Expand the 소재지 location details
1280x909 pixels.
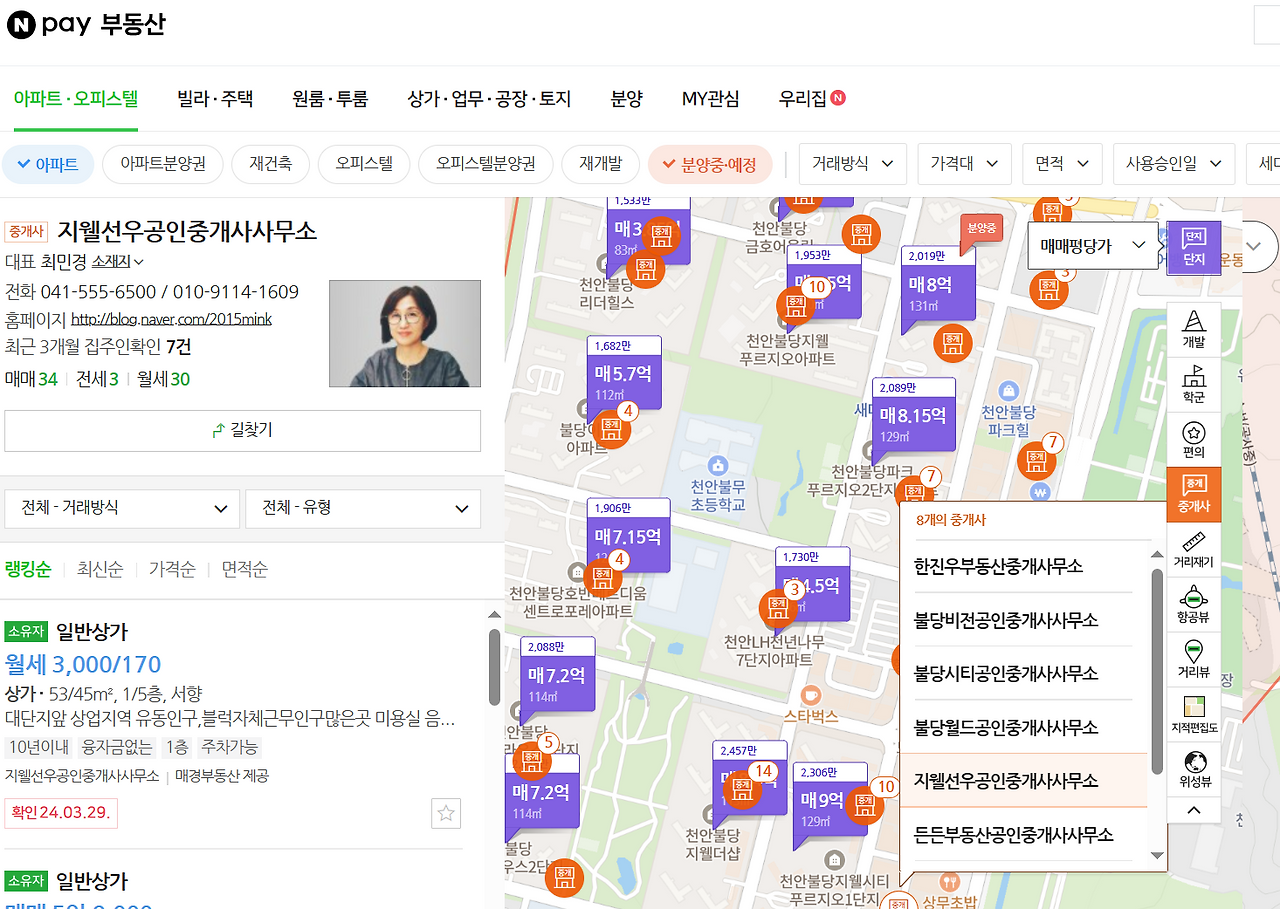[118, 262]
